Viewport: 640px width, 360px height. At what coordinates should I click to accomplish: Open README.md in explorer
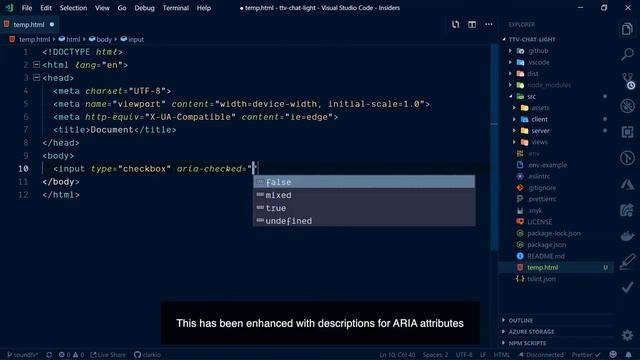coord(546,256)
